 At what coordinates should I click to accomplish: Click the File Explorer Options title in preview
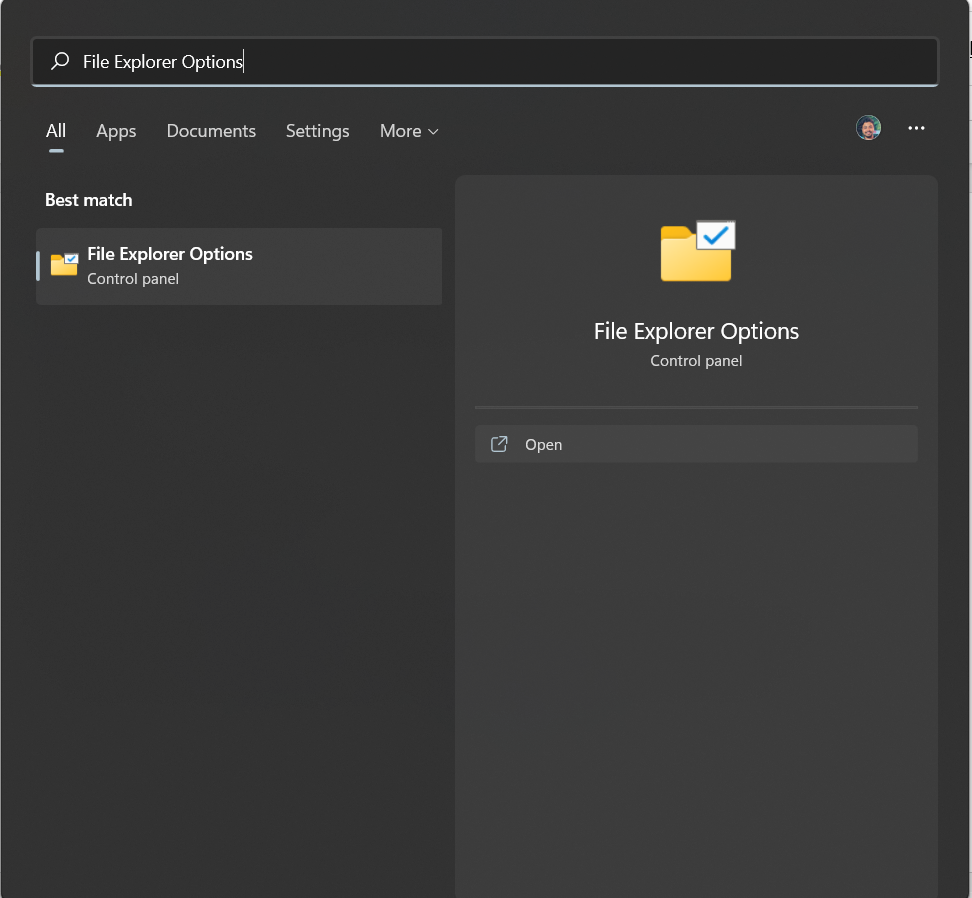[696, 331]
